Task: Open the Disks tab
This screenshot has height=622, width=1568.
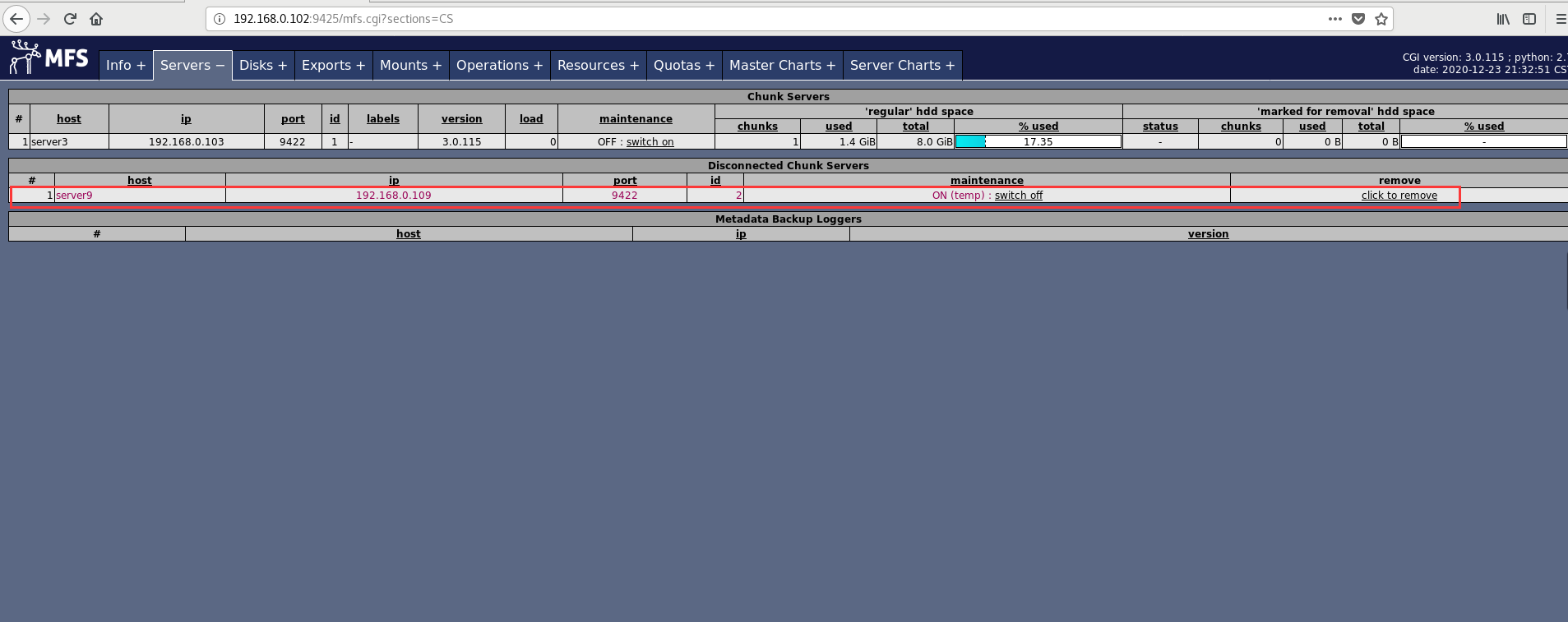Action: tap(263, 65)
